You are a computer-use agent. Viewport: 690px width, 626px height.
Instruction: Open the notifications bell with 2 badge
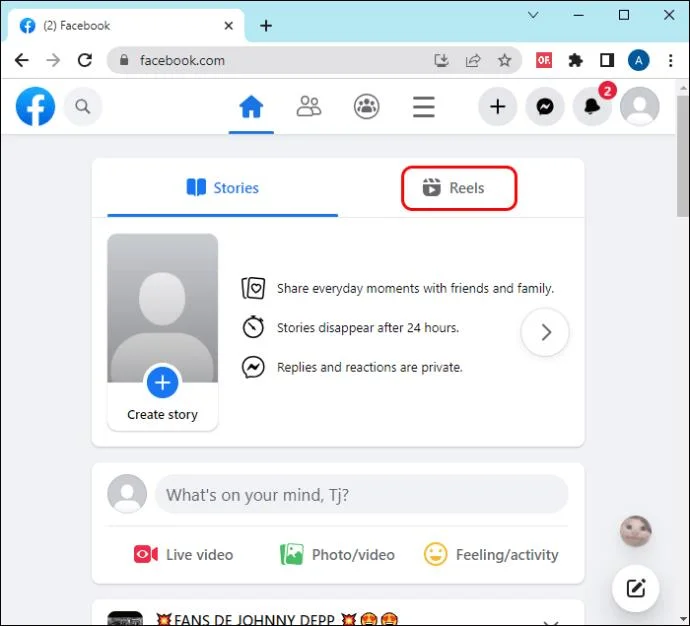click(592, 106)
